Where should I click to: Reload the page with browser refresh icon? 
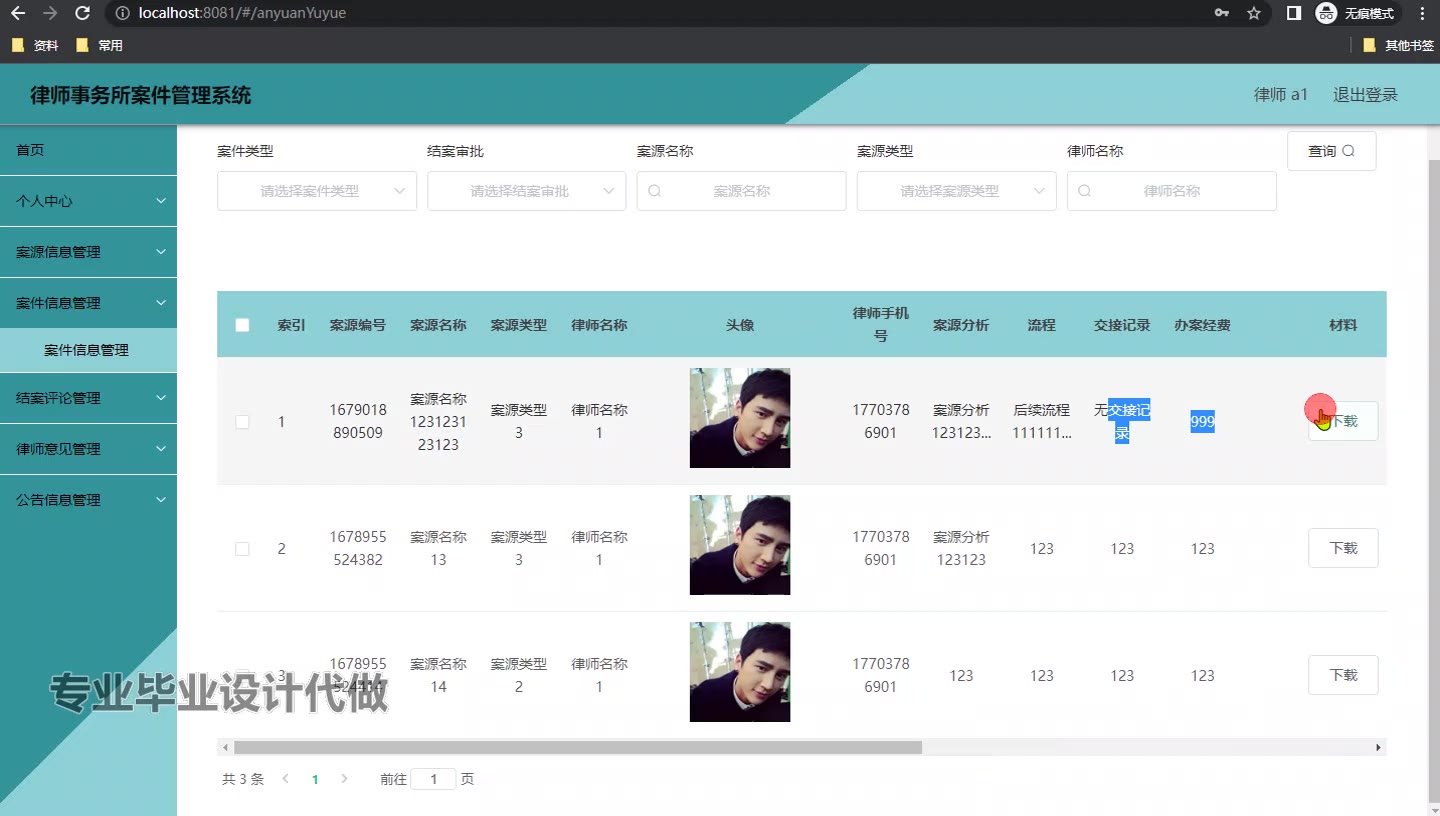click(83, 14)
